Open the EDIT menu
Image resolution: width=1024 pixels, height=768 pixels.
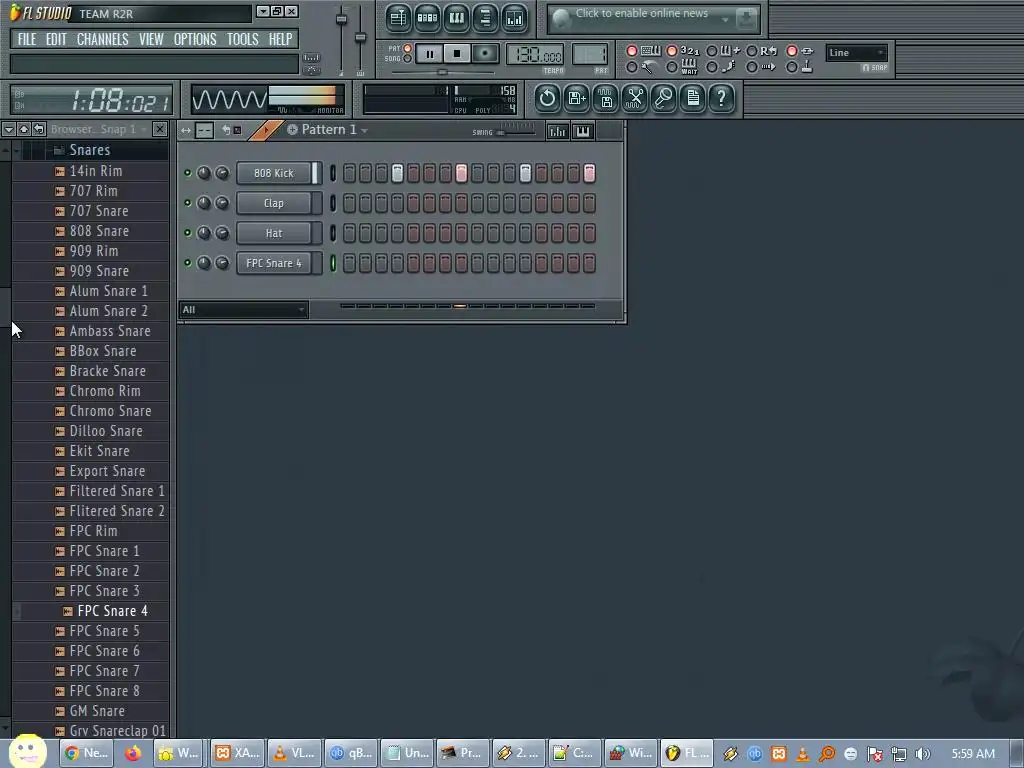(x=56, y=39)
